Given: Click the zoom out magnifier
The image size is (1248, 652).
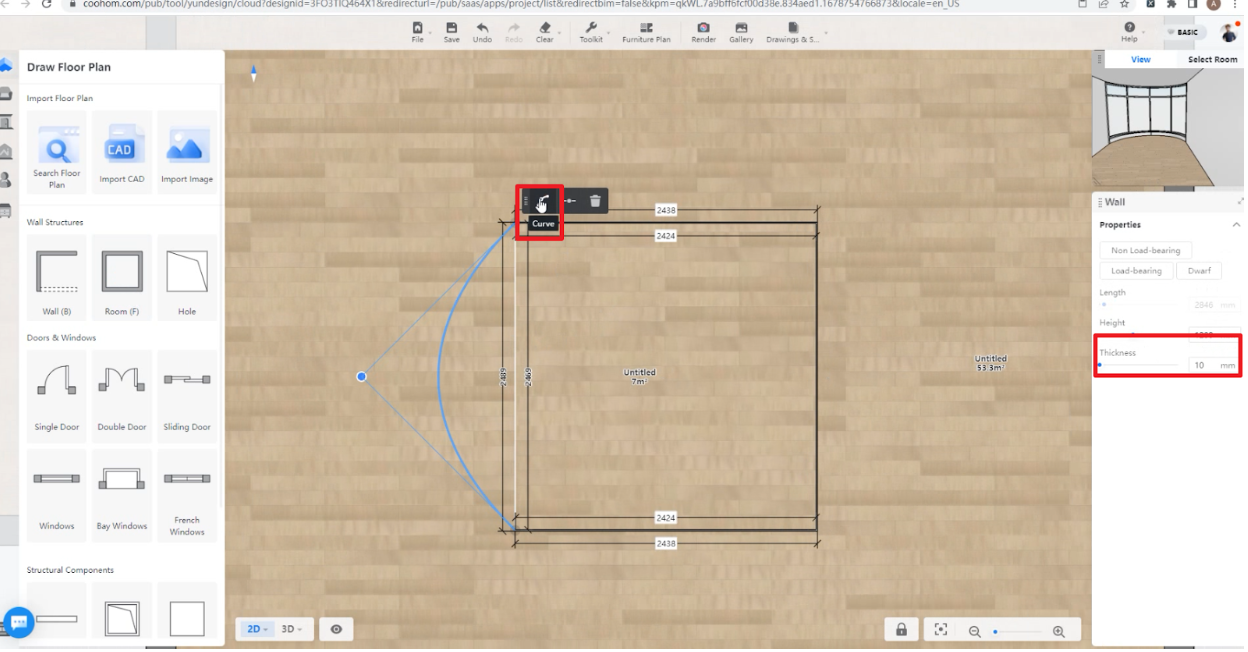Looking at the screenshot, I should [x=974, y=632].
